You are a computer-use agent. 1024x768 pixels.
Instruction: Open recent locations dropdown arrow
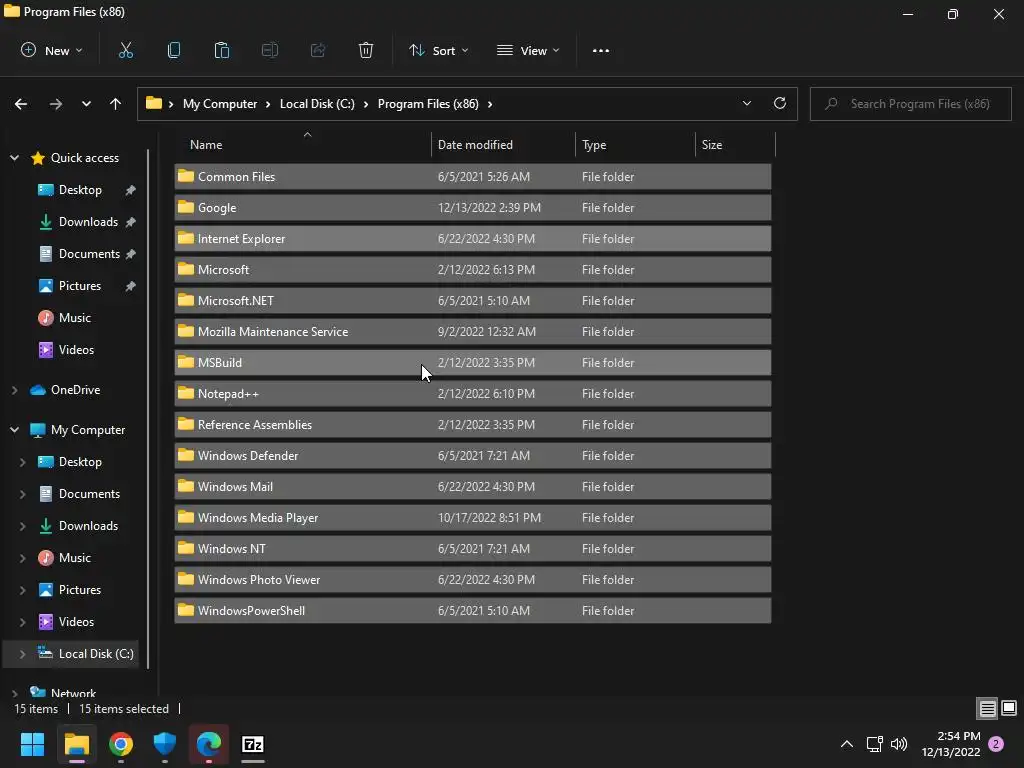click(86, 104)
